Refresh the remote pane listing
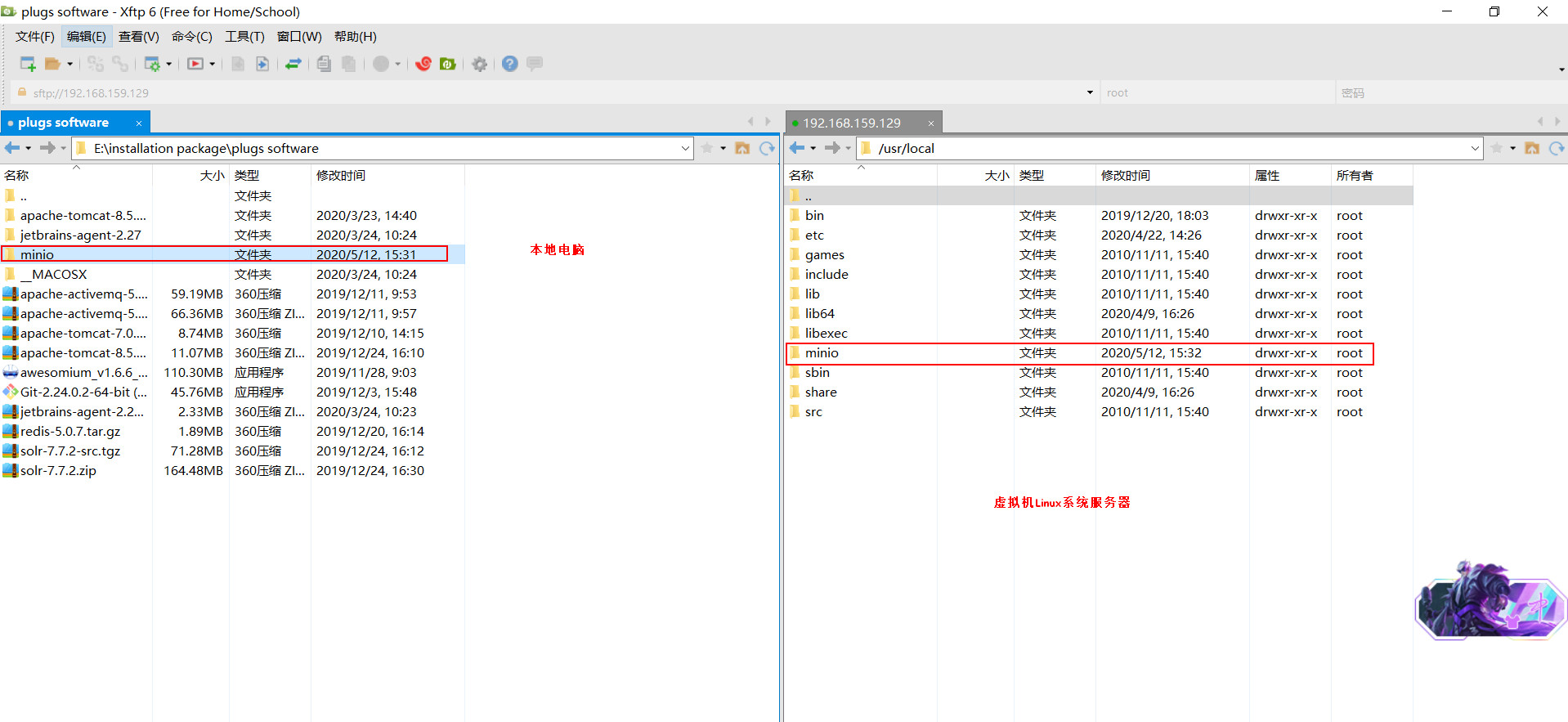 [1557, 148]
